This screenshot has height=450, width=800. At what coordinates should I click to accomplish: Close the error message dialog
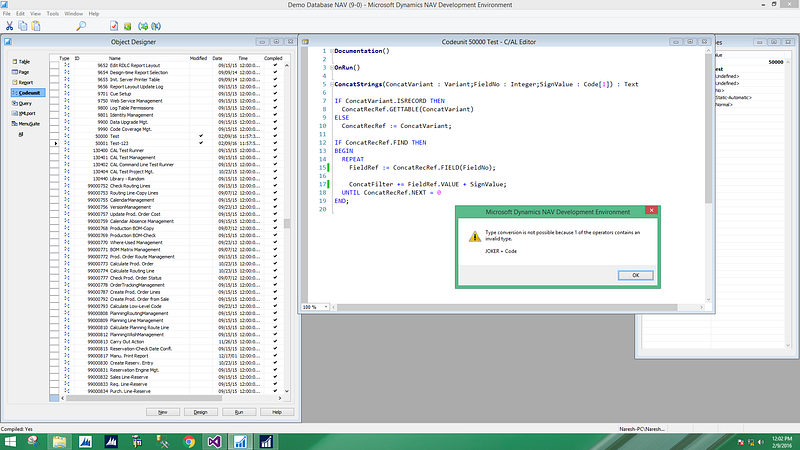pyautogui.click(x=652, y=210)
